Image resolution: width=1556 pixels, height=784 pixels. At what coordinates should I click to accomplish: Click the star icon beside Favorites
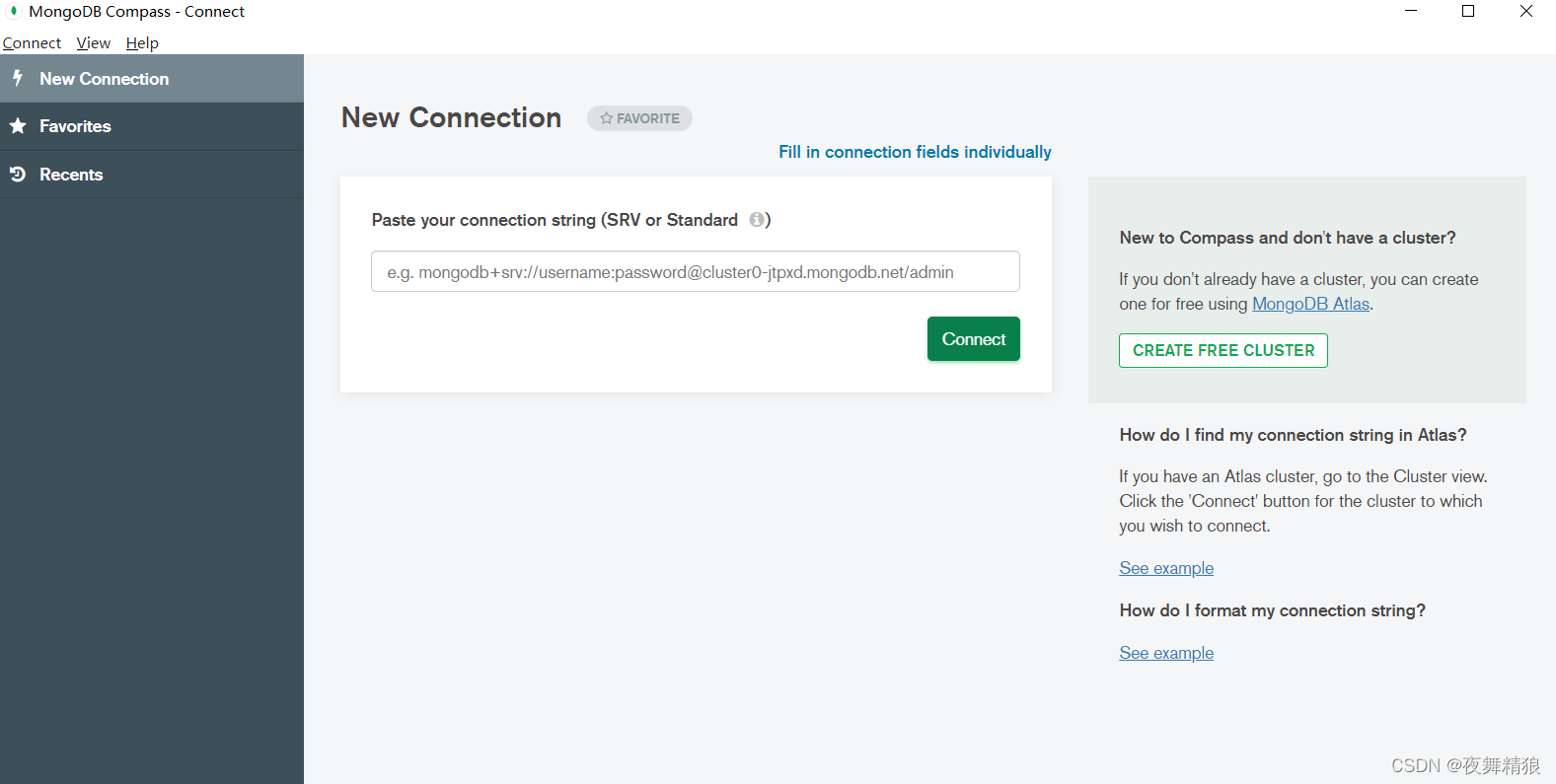18,126
